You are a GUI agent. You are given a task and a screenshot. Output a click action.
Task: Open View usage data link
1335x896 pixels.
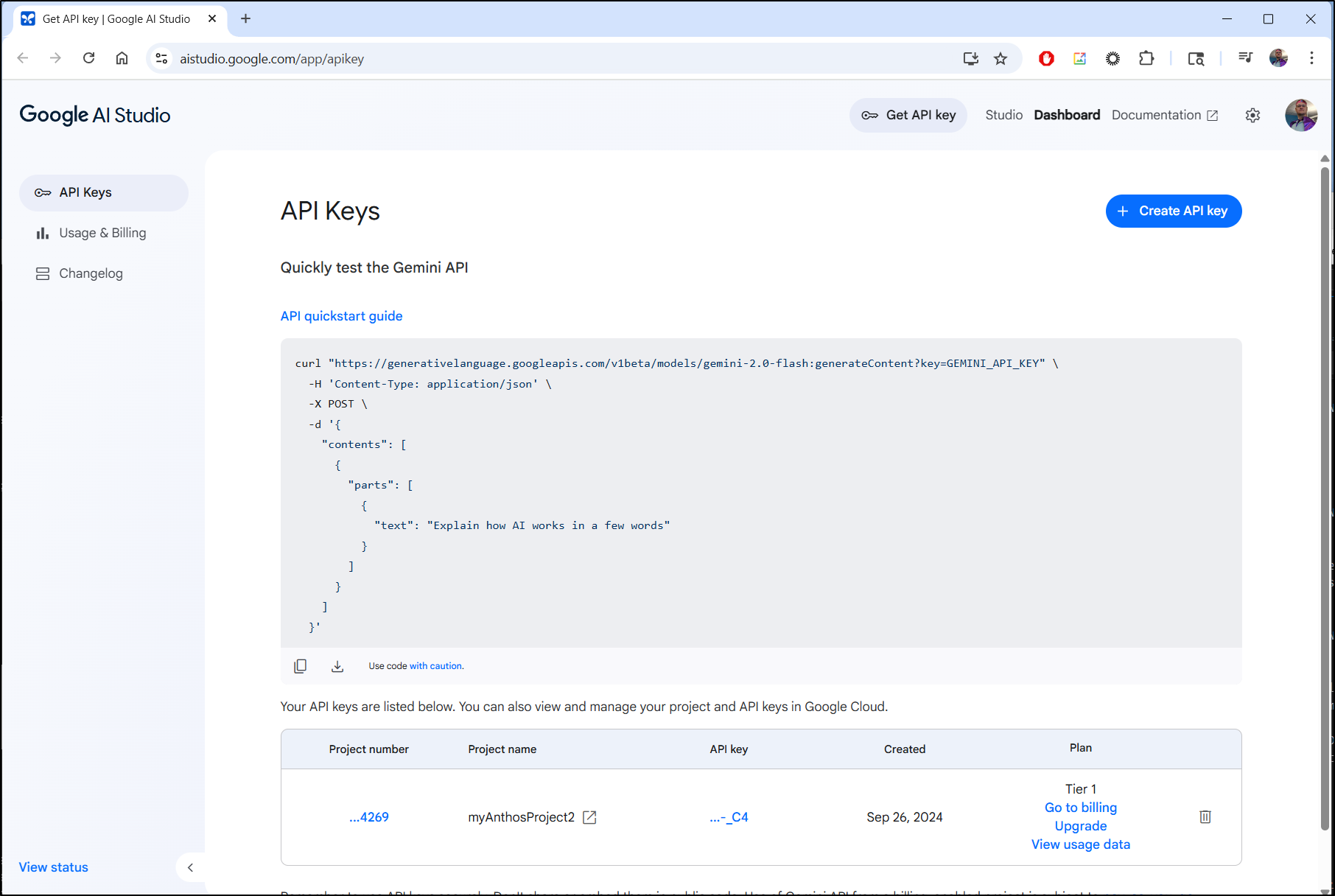coord(1081,844)
